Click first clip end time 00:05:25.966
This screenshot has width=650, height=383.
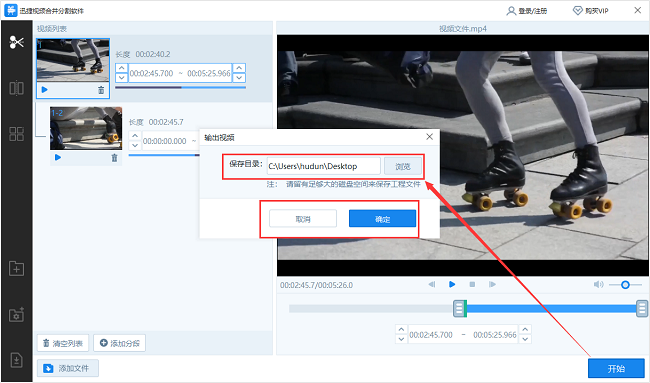209,73
